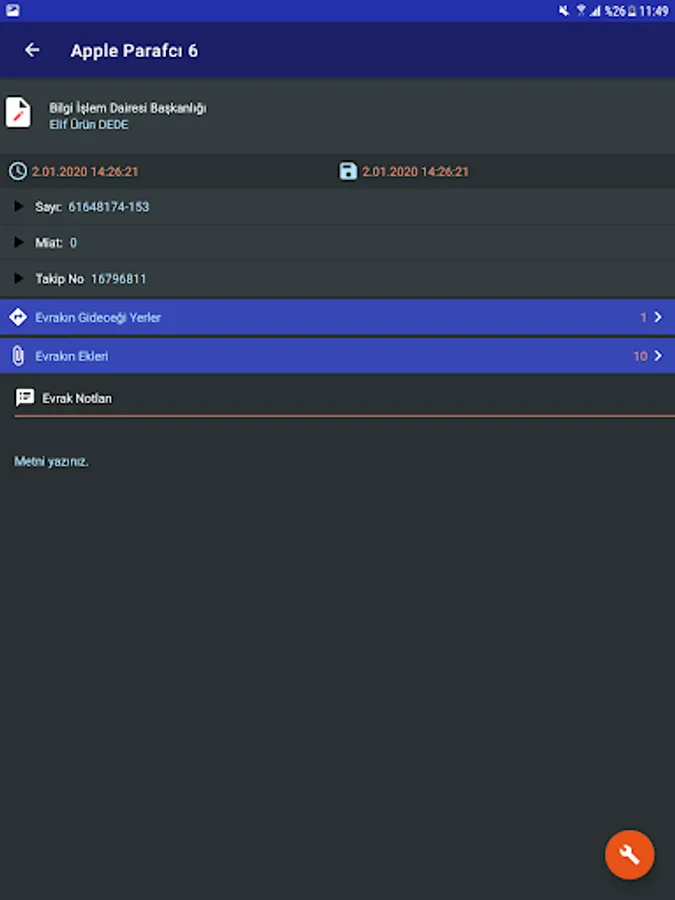
Task: Tap the Apple Parafcı 6 title
Action: [x=134, y=50]
